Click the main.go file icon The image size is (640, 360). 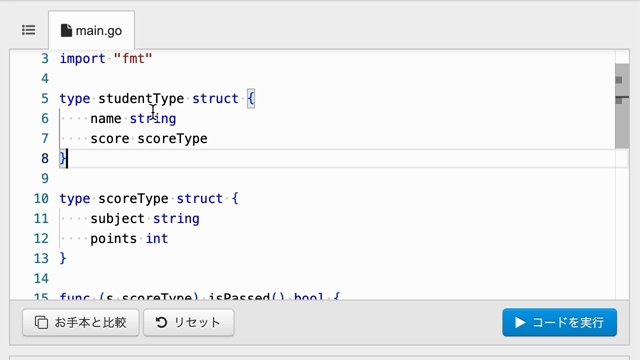tap(66, 31)
